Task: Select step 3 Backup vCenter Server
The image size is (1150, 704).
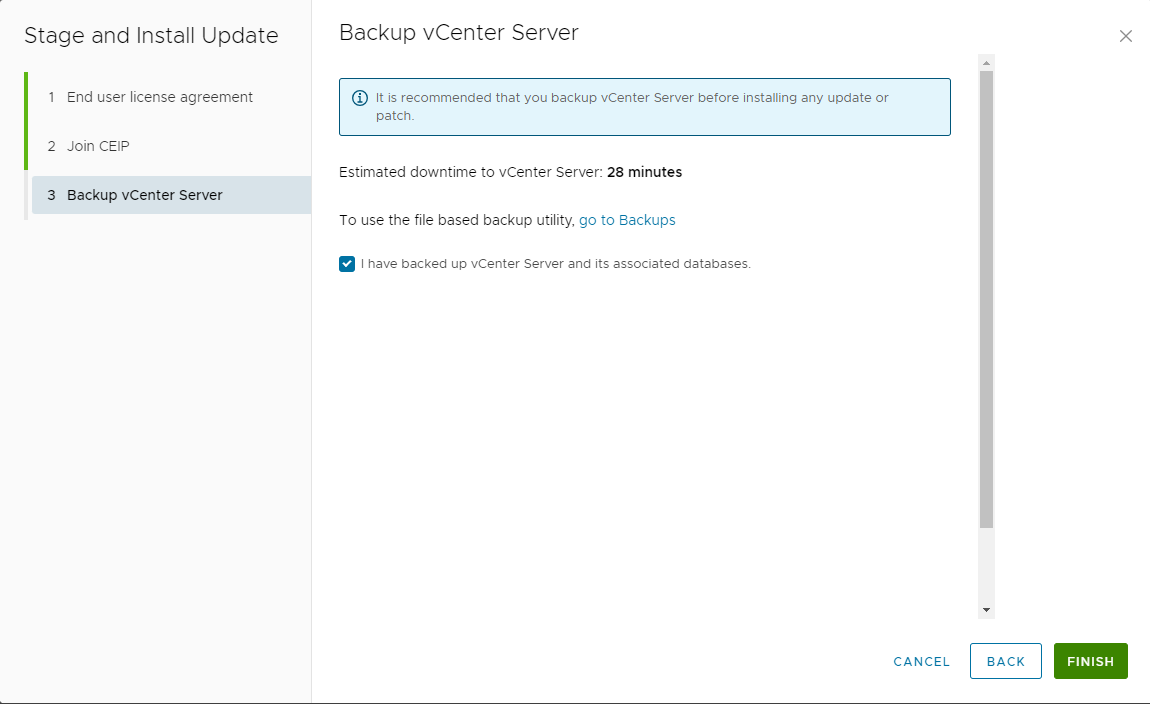Action: 144,195
